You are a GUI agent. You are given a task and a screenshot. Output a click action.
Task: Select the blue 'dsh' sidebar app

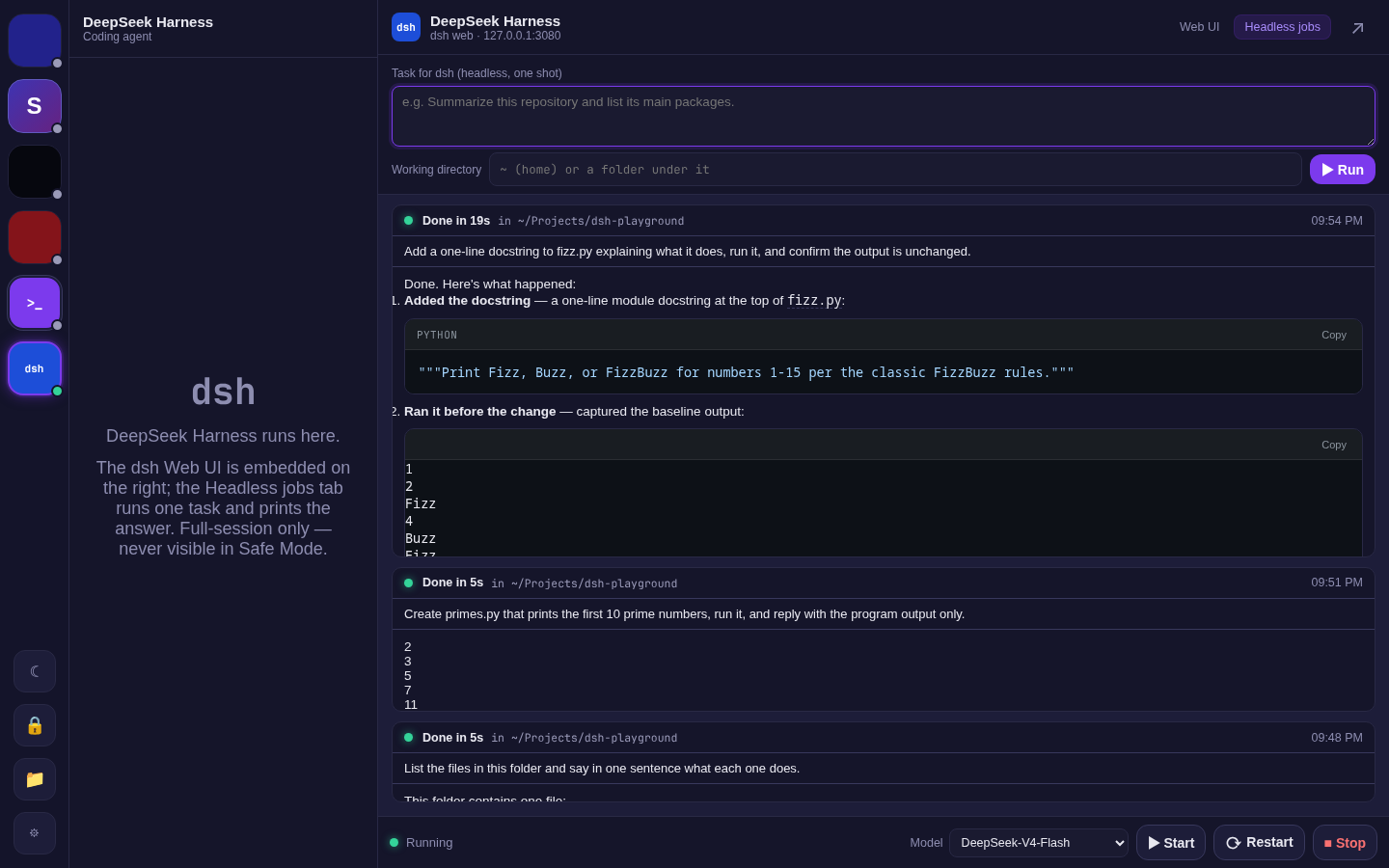tap(35, 368)
